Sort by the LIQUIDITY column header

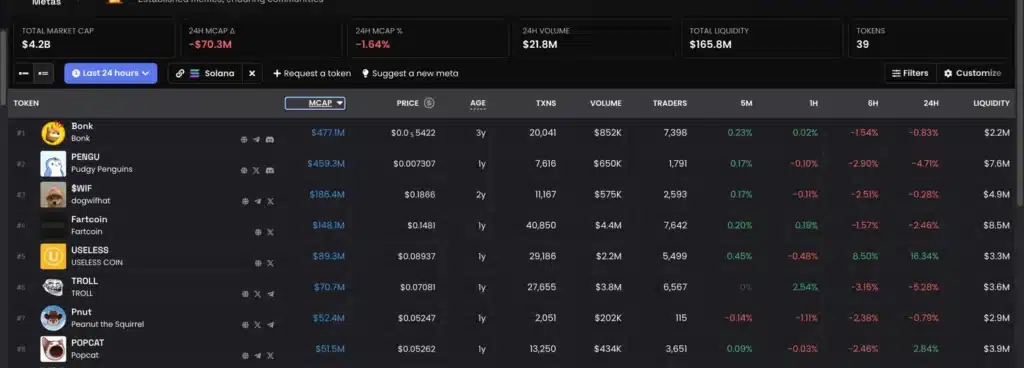(991, 103)
